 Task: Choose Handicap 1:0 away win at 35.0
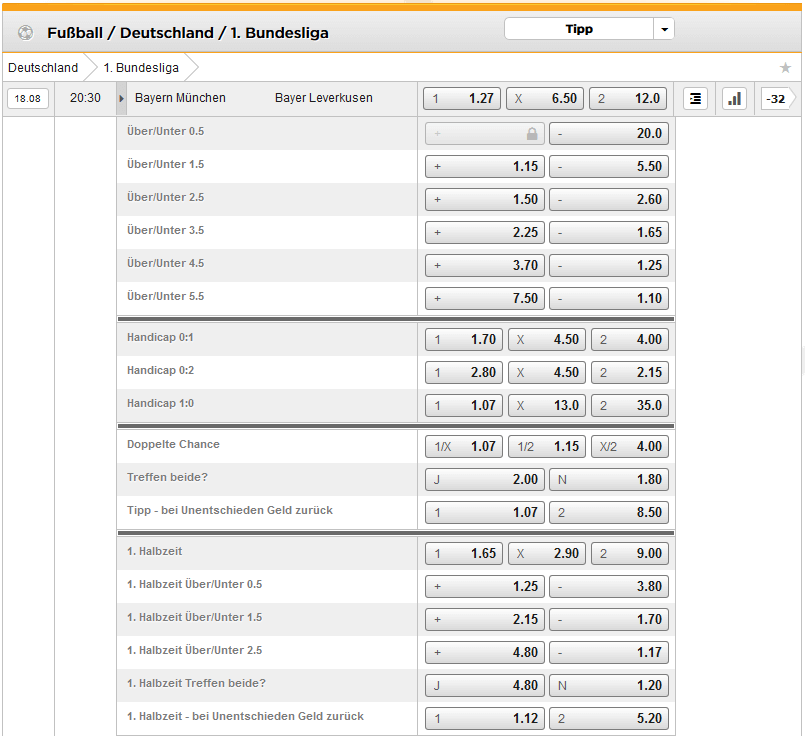[x=630, y=405]
